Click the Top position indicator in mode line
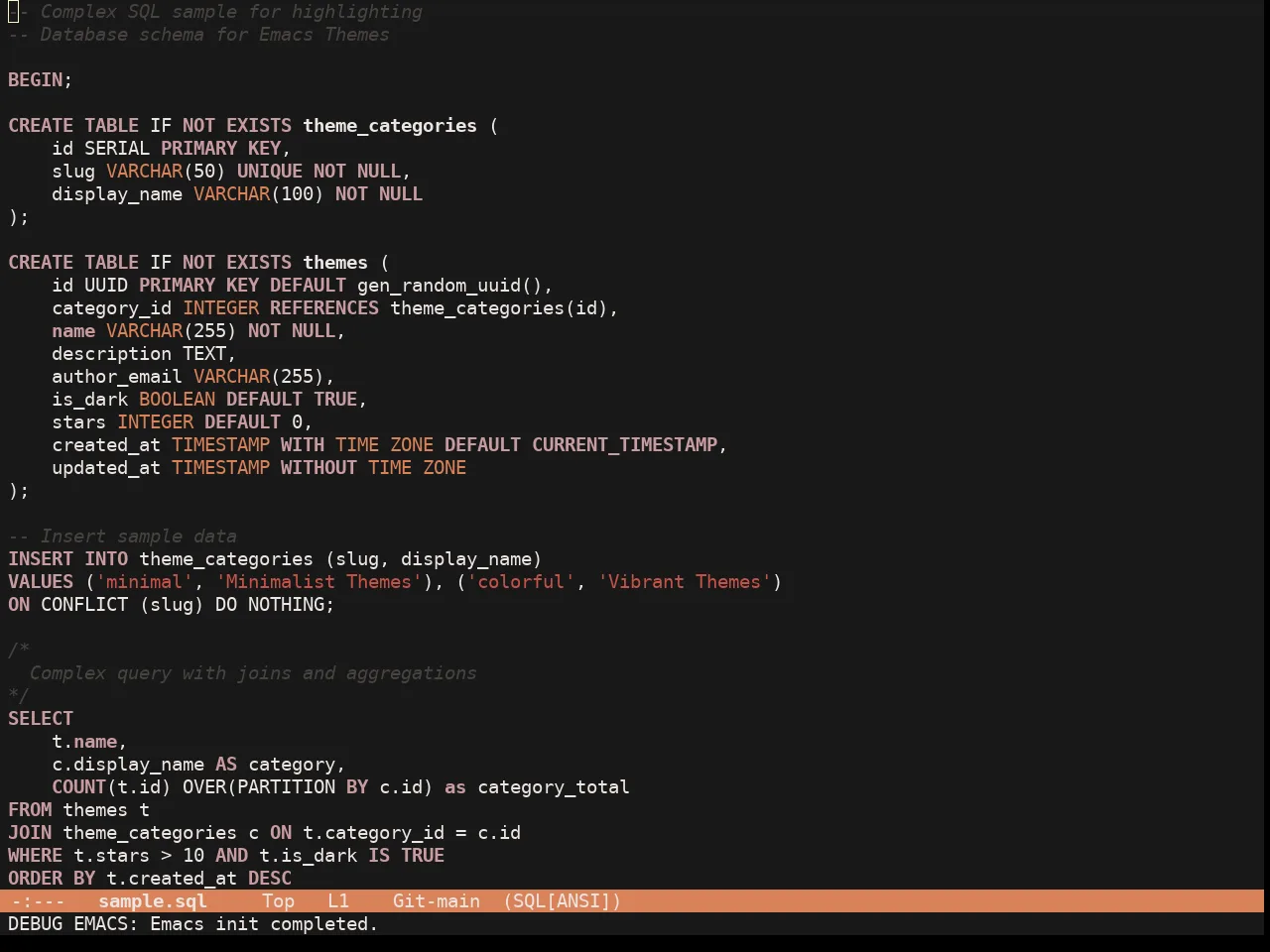The image size is (1270, 952). [x=278, y=901]
